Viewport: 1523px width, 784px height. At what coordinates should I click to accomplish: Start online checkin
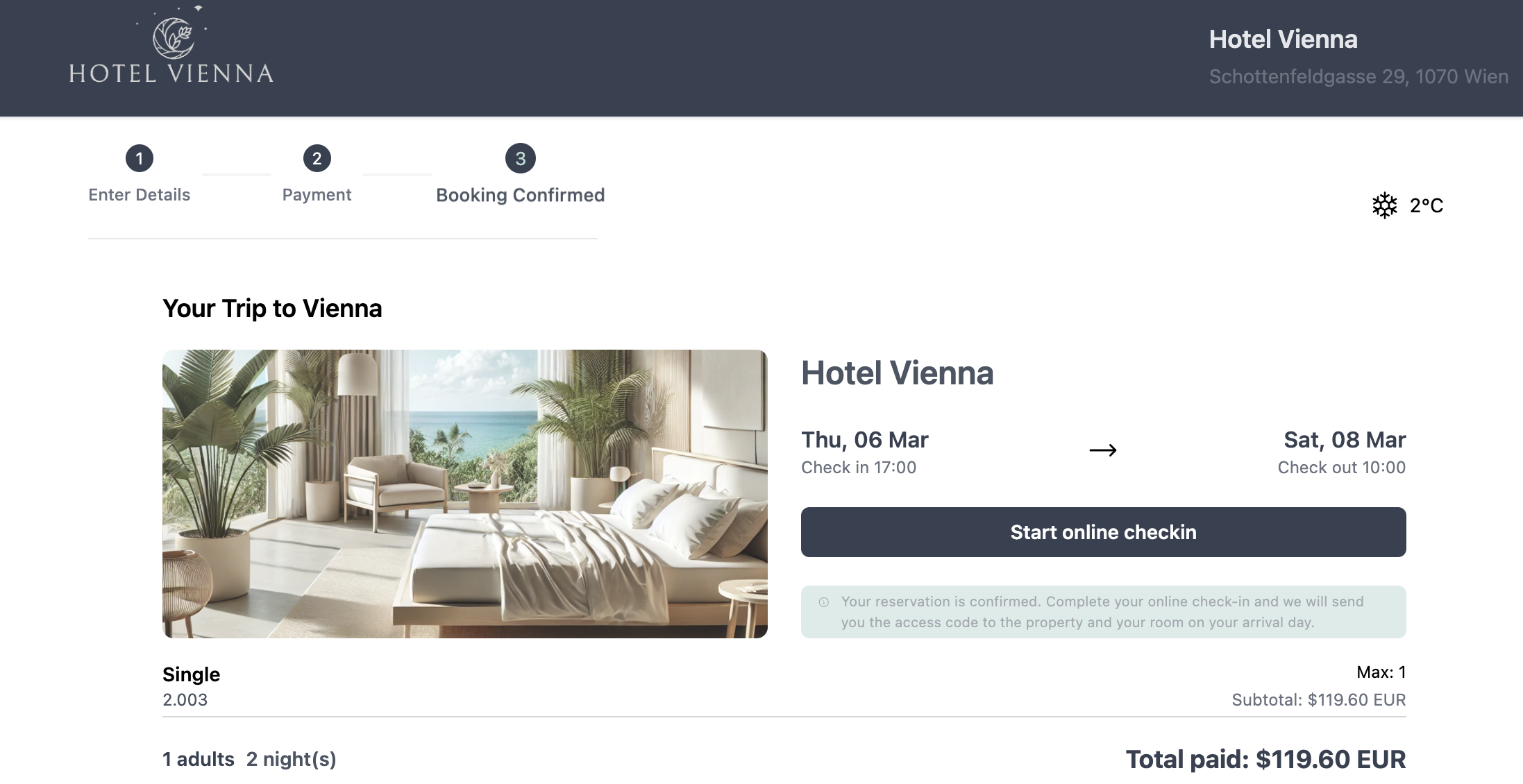point(1104,532)
